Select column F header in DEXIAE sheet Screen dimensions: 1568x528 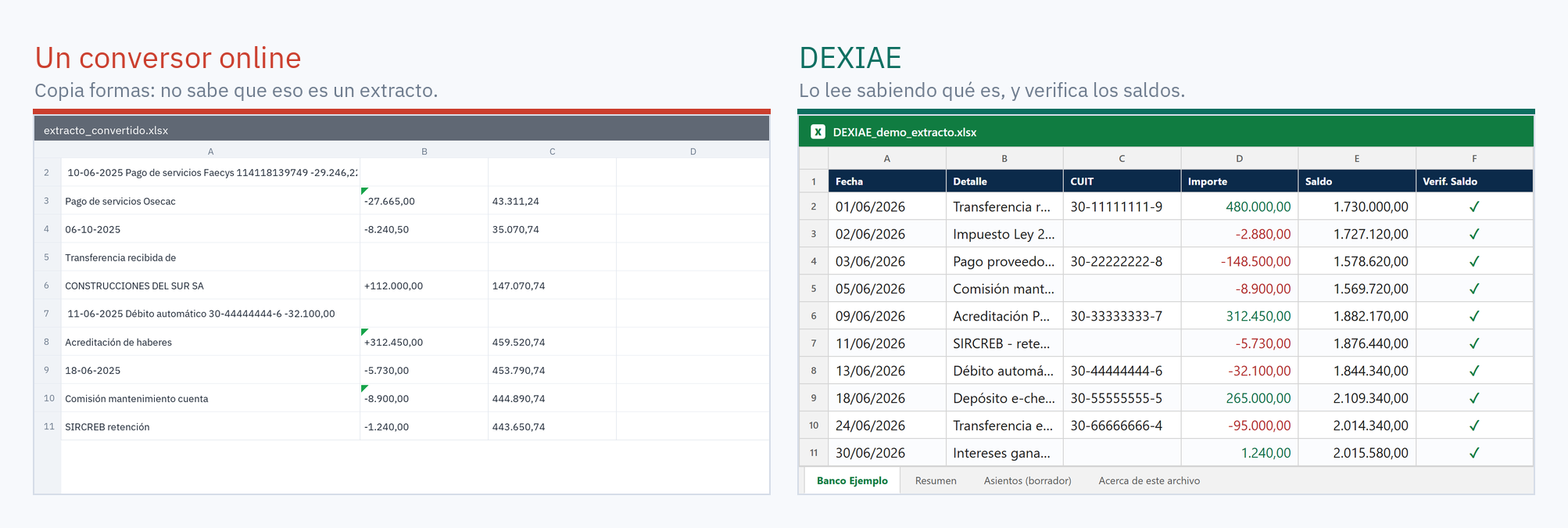coord(1474,158)
